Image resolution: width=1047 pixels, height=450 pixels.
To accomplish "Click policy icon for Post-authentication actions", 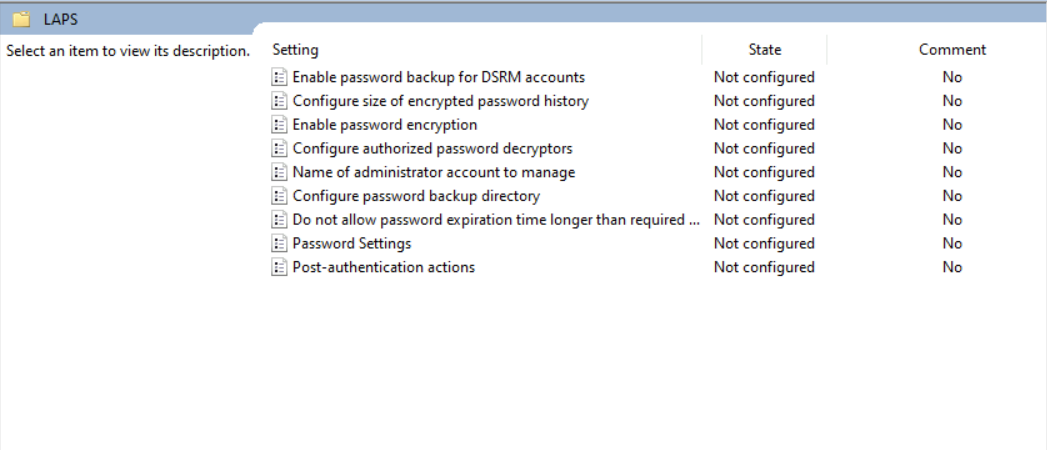I will 279,267.
